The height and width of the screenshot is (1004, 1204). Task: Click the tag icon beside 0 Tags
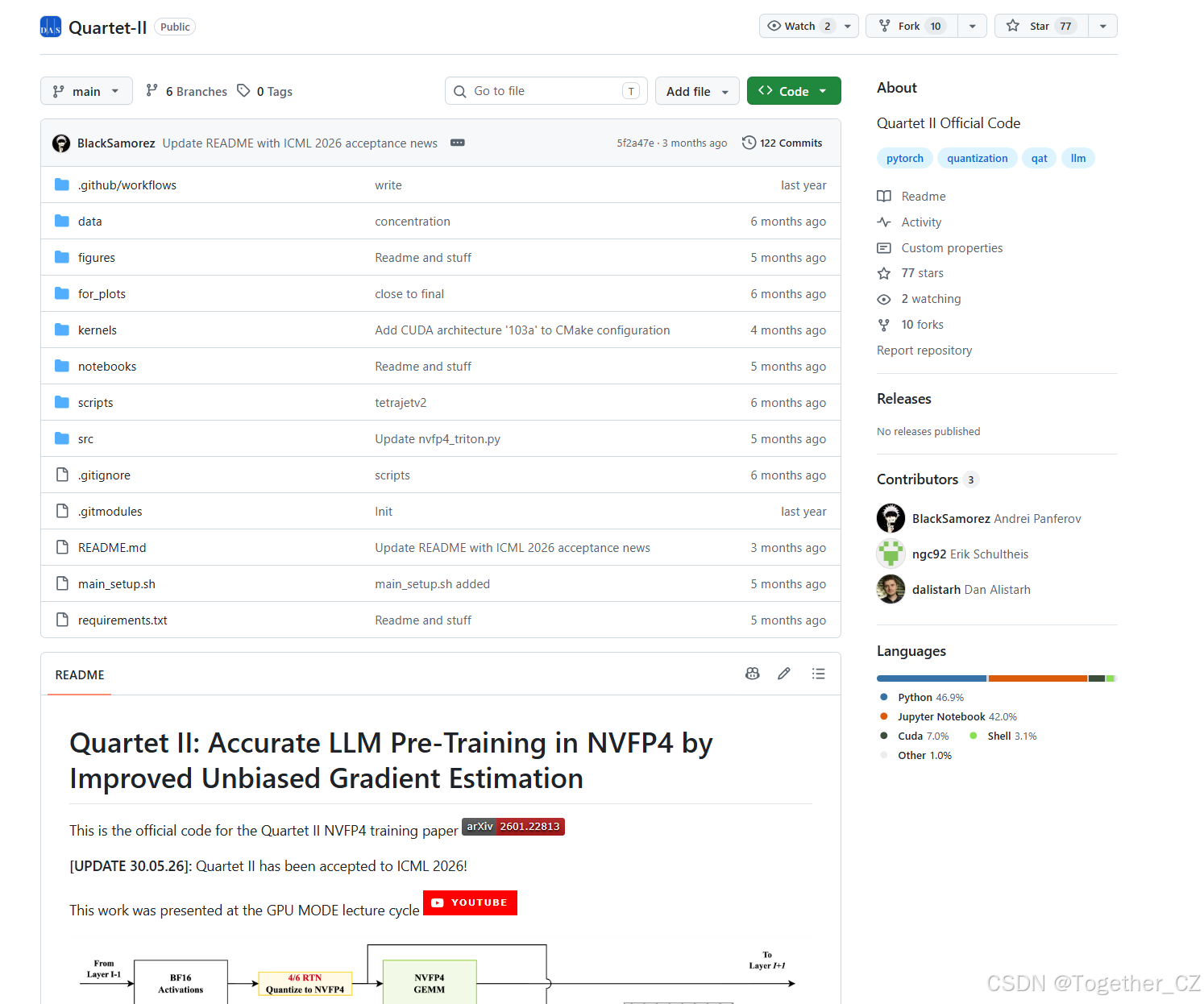coord(243,90)
